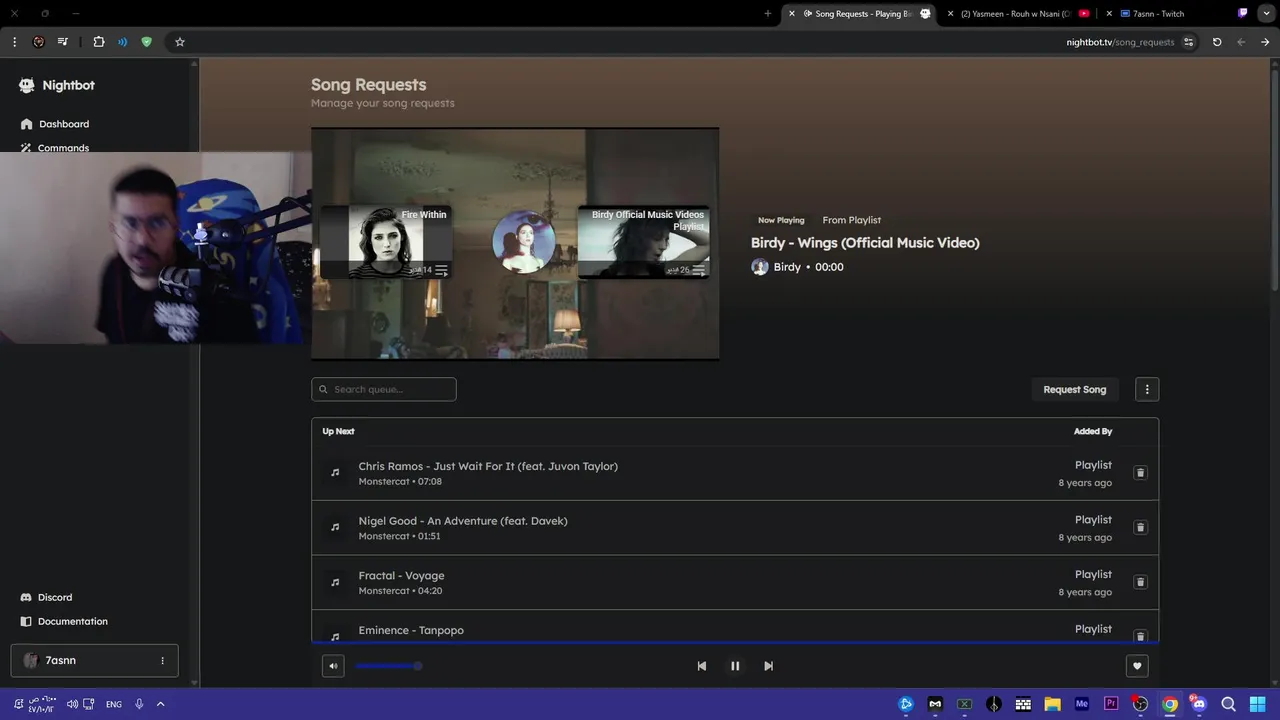Click Birdy artist name under Now Playing
1280x720 pixels.
(787, 267)
